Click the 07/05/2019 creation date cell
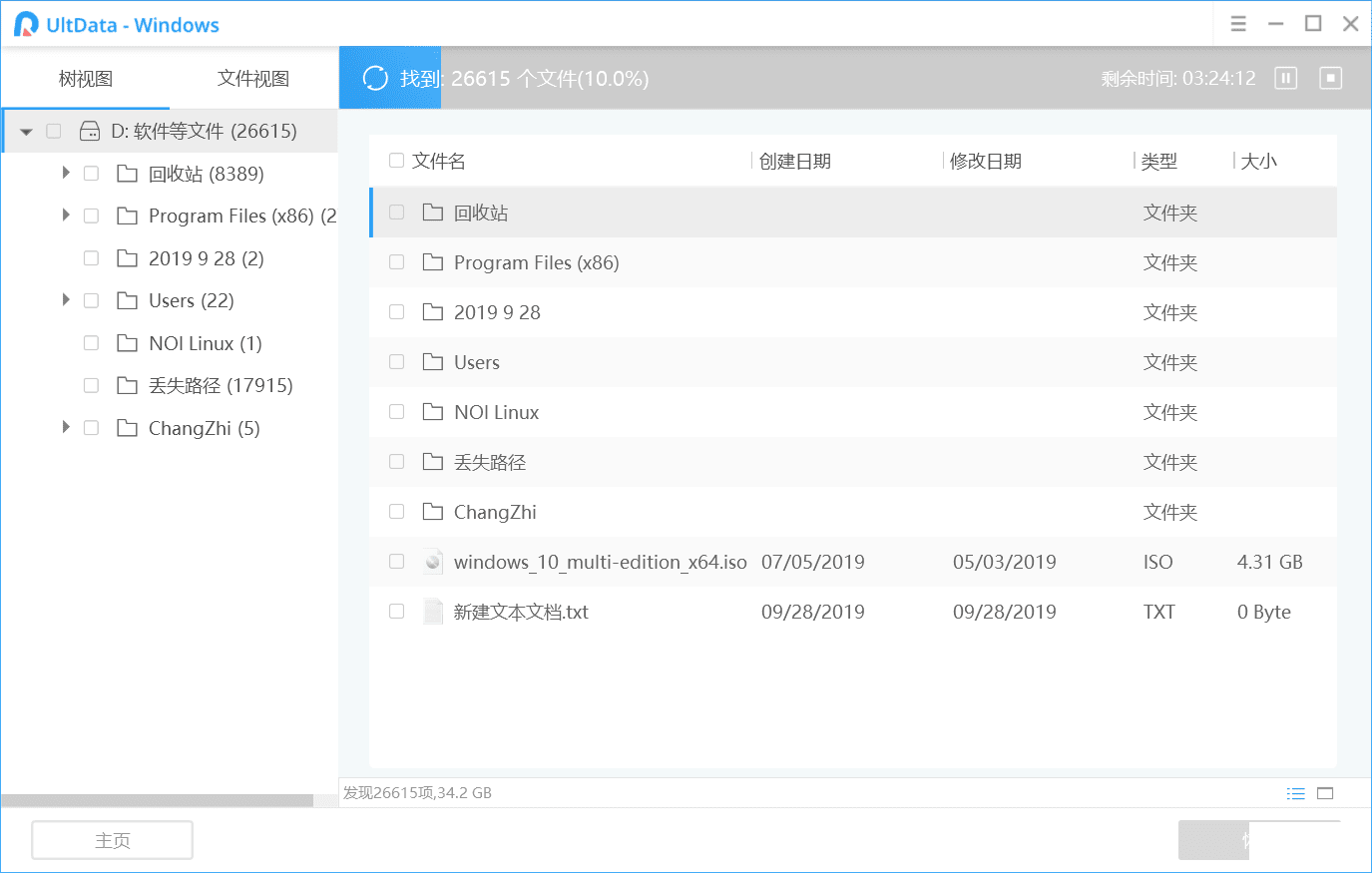The height and width of the screenshot is (873, 1372). tap(812, 562)
